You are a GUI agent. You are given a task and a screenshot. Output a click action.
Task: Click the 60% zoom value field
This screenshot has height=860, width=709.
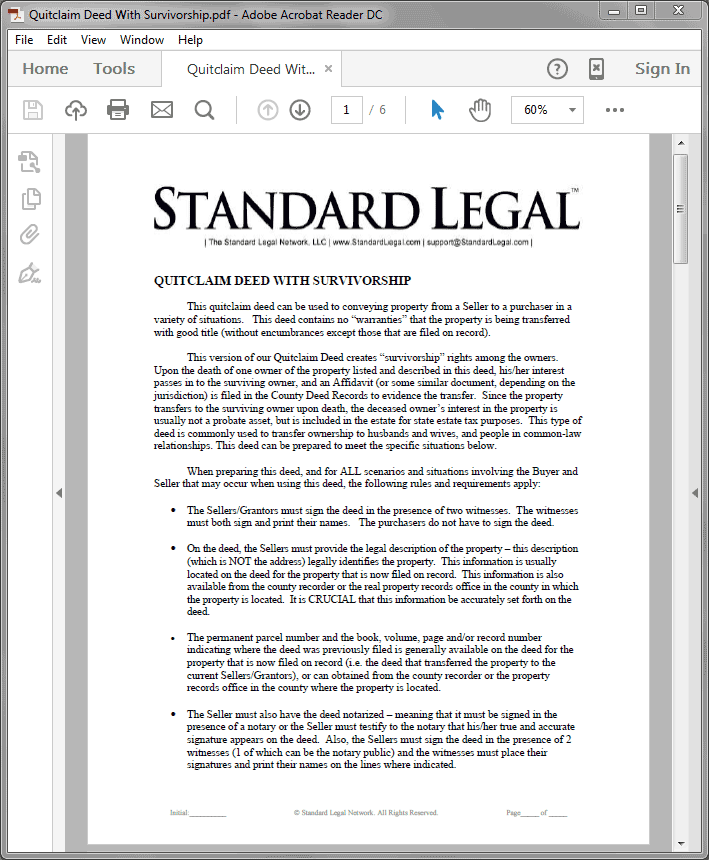(x=536, y=110)
